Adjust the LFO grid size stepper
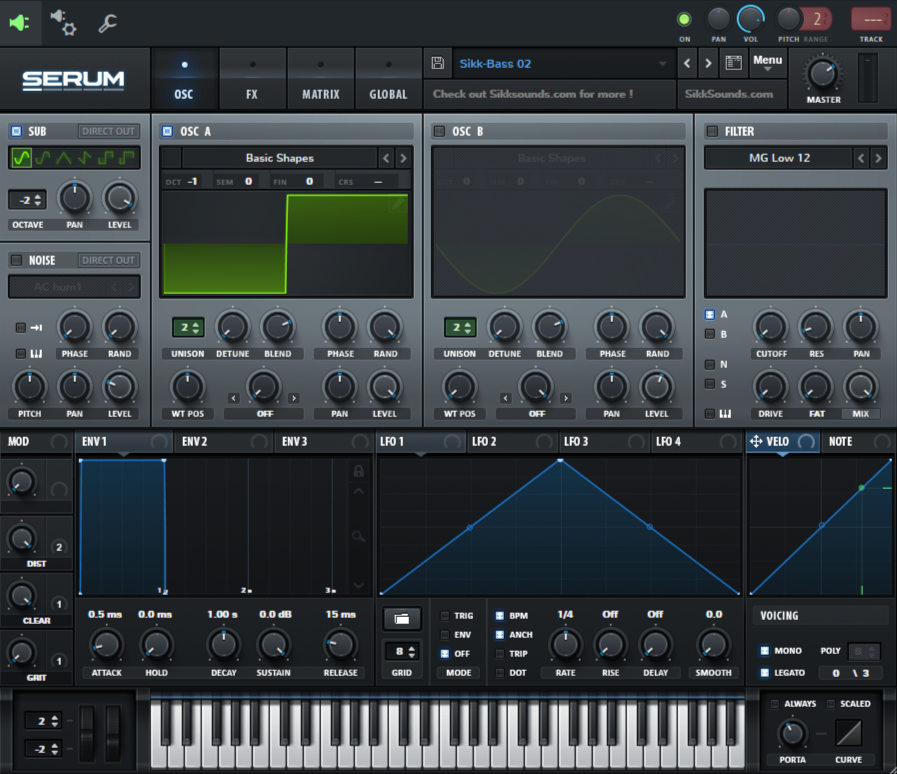This screenshot has height=774, width=897. pyautogui.click(x=402, y=652)
